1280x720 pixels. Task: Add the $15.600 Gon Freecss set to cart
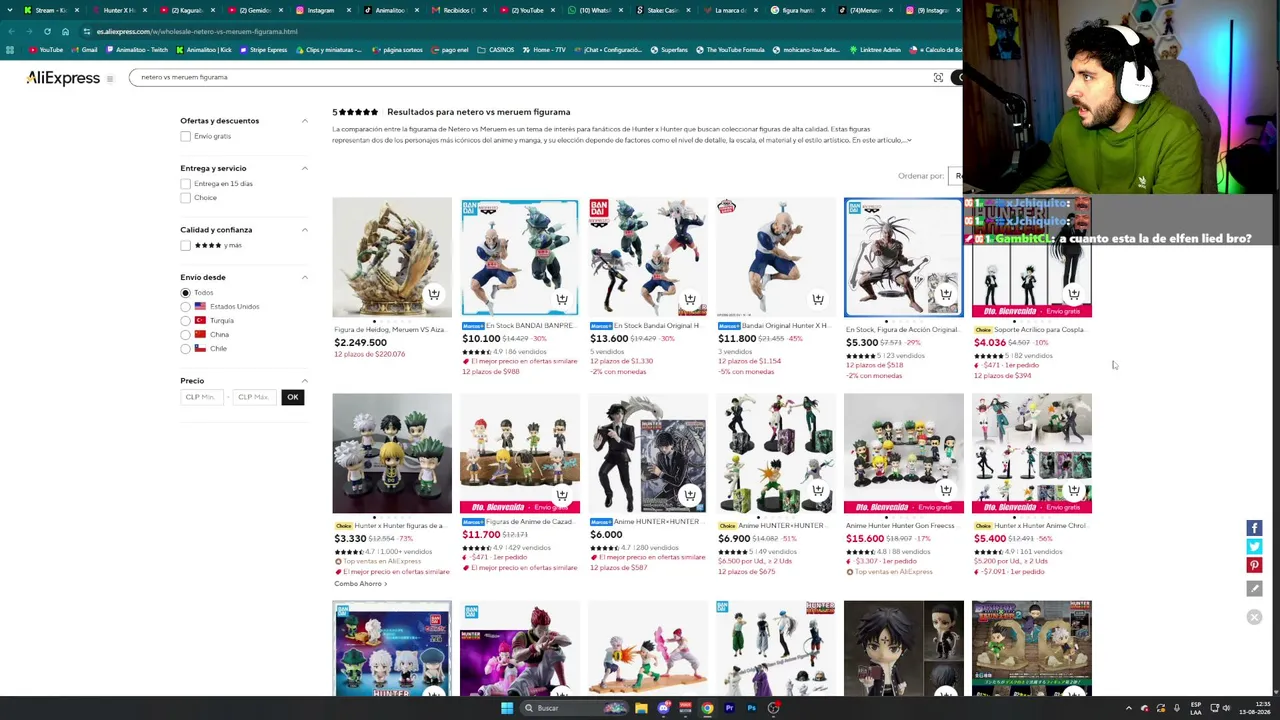tap(946, 491)
